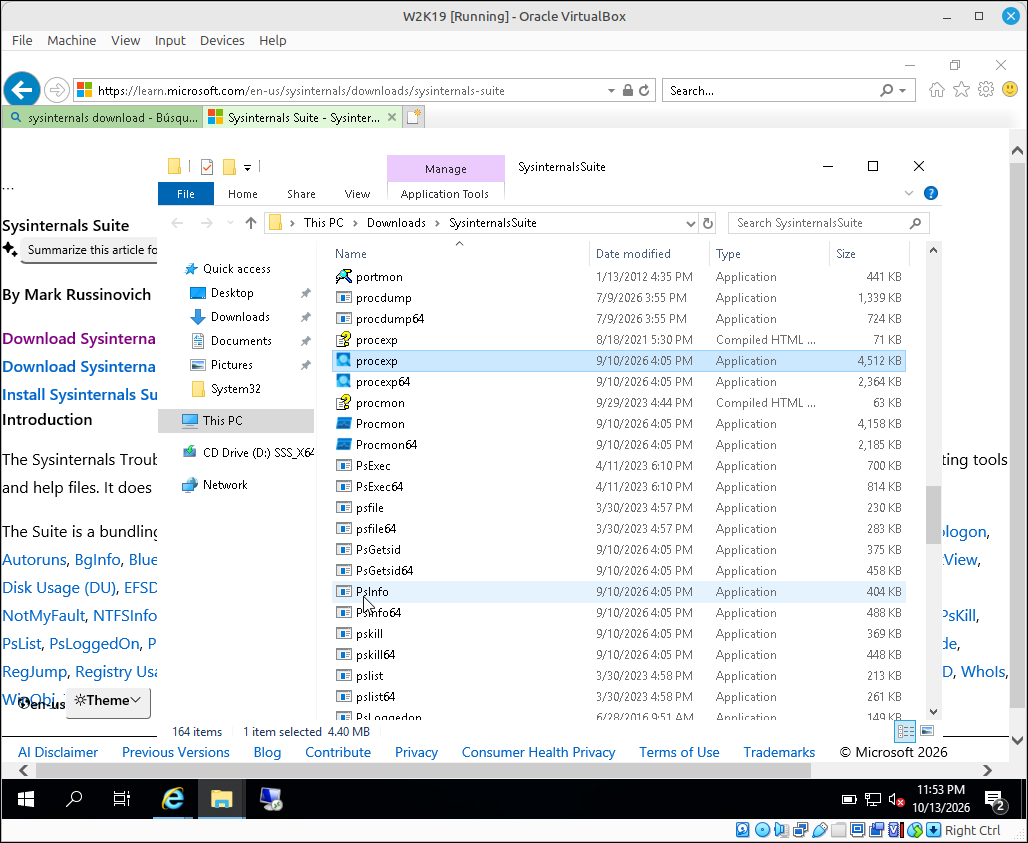Viewport: 1028px width, 843px height.
Task: Click the IE back arrow button
Action: pos(22,90)
